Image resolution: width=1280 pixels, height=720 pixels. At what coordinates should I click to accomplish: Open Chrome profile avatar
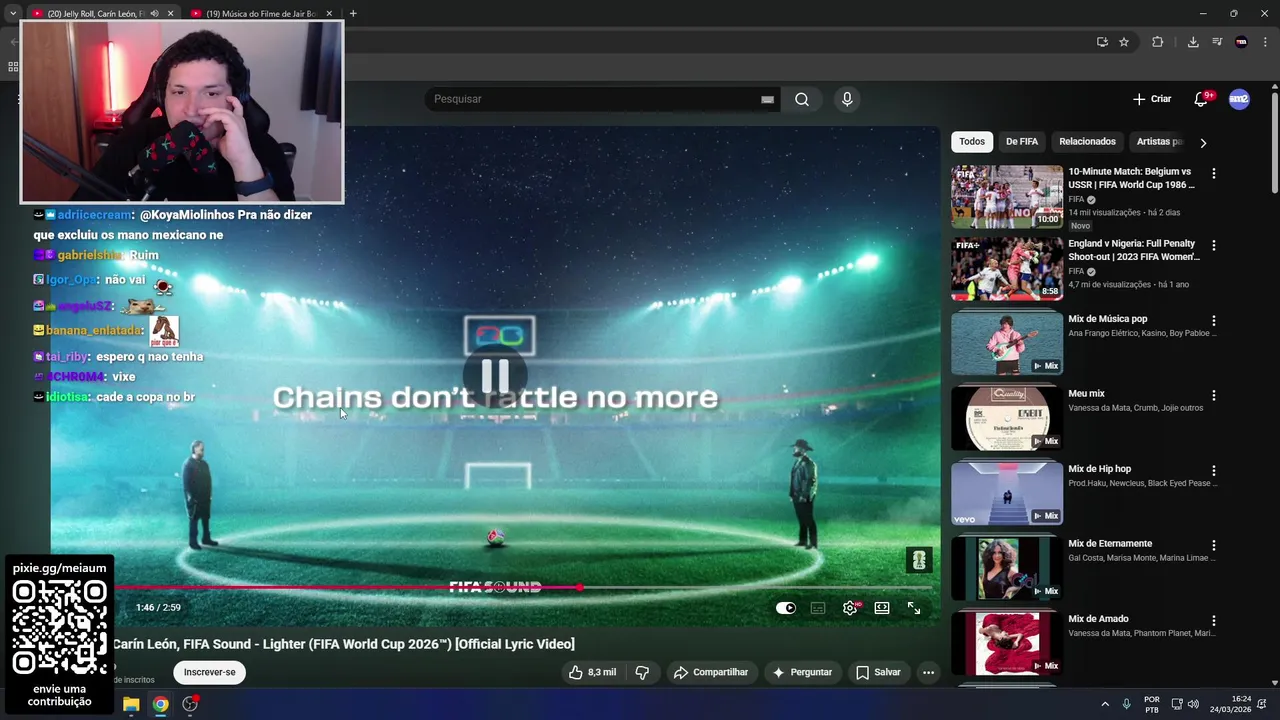pyautogui.click(x=1241, y=42)
